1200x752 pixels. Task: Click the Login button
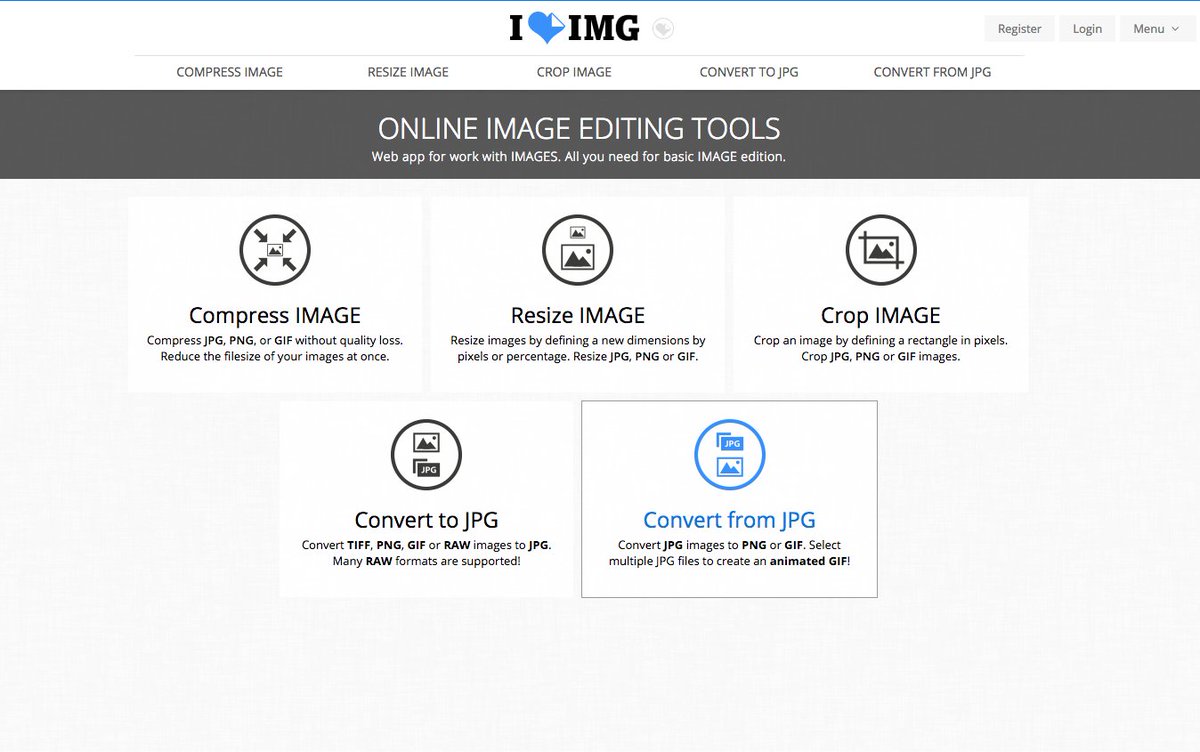(x=1087, y=29)
